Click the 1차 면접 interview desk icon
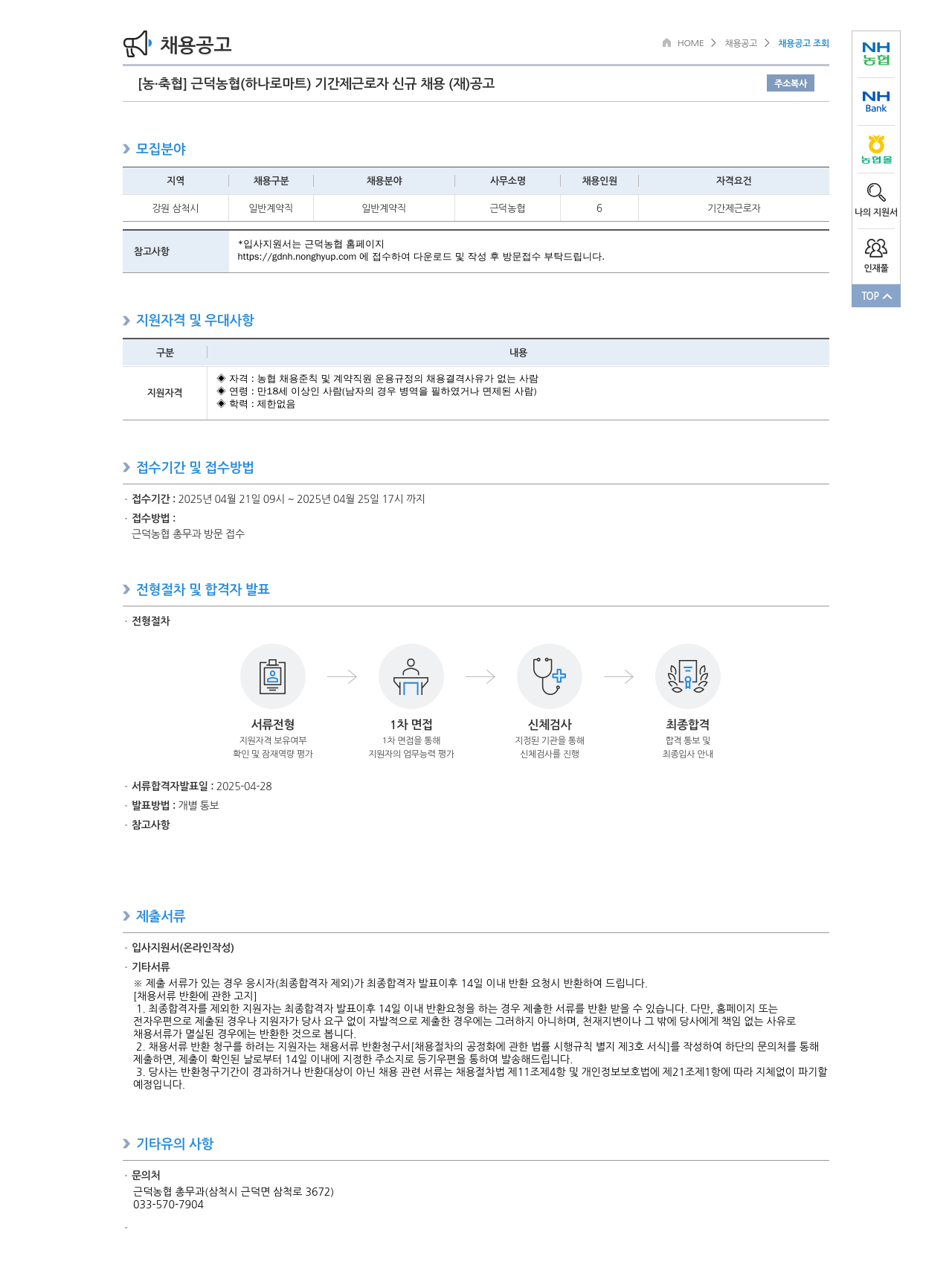This screenshot has height=1285, width=952. [x=411, y=676]
